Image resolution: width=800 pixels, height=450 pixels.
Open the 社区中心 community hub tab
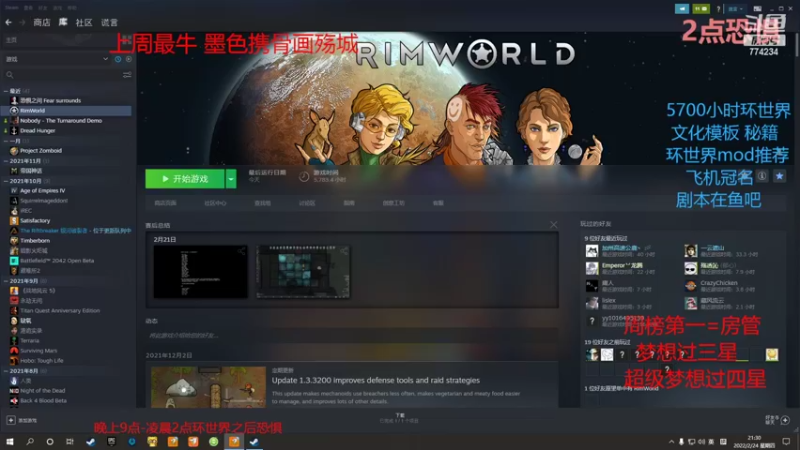point(215,203)
